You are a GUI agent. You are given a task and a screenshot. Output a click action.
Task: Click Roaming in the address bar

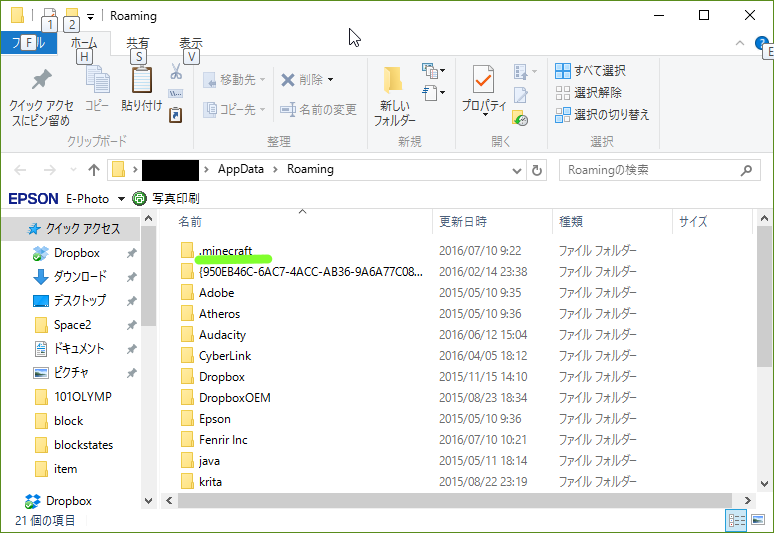tap(310, 169)
